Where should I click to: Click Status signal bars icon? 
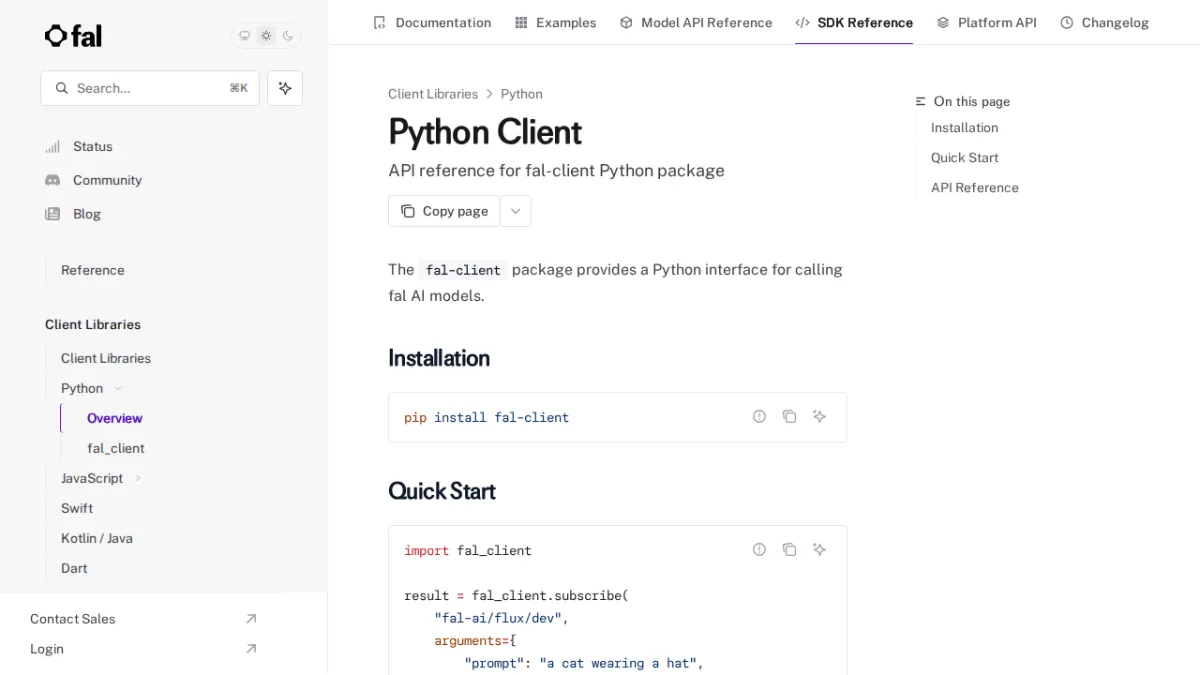(53, 146)
